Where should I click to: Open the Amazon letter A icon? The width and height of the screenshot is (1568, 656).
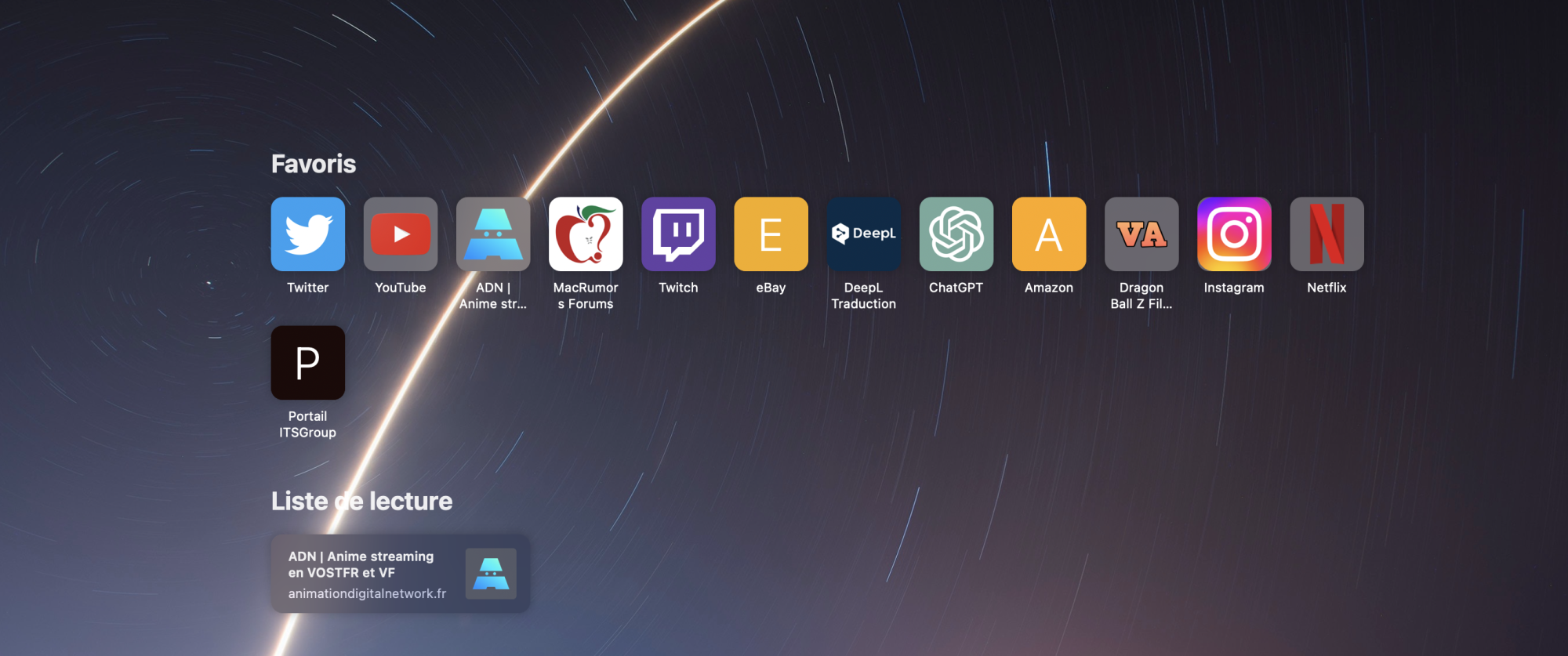1049,234
